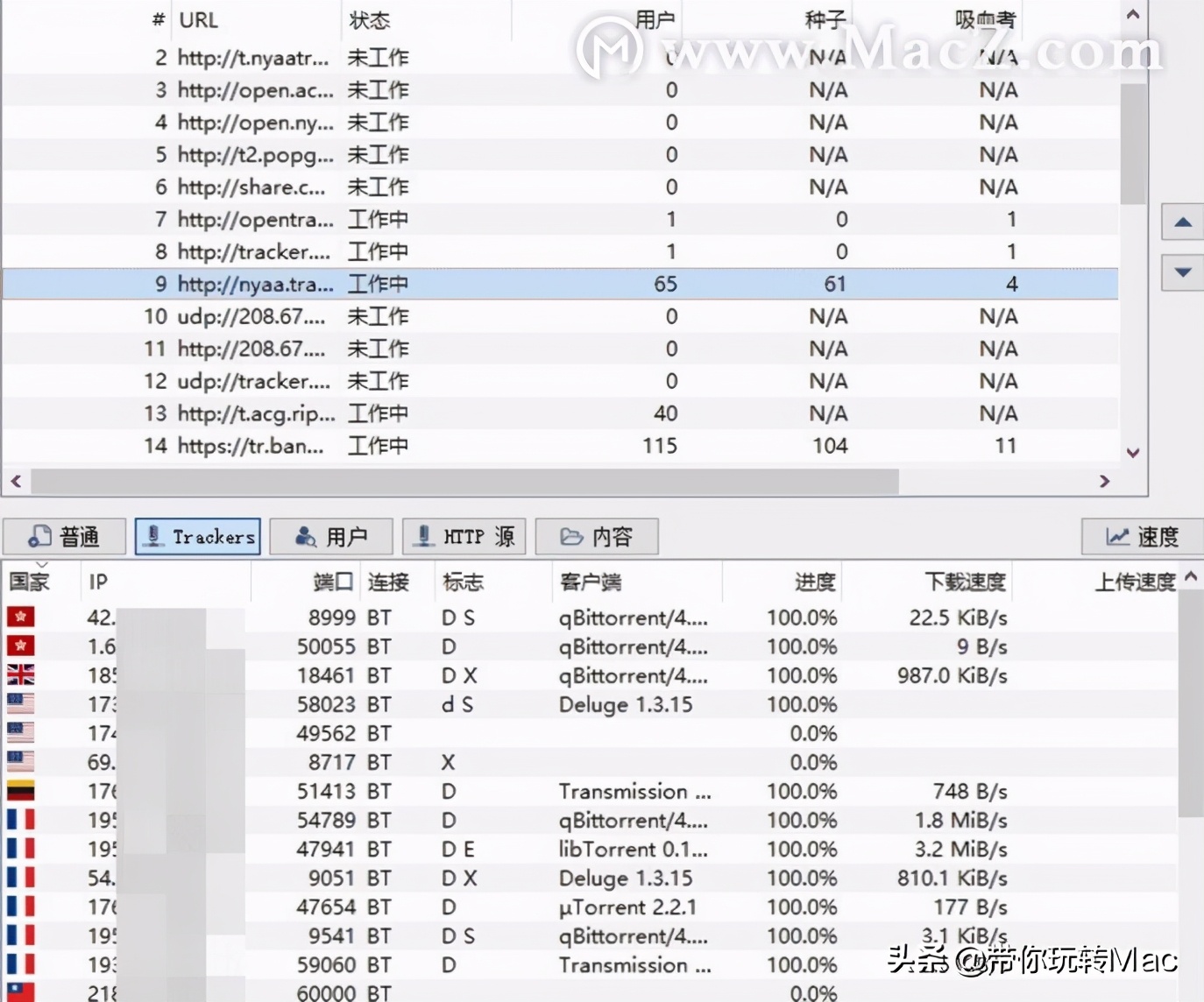The width and height of the screenshot is (1204, 1002).
Task: Expand the chevron above the 国家 column header
Action: (x=42, y=565)
